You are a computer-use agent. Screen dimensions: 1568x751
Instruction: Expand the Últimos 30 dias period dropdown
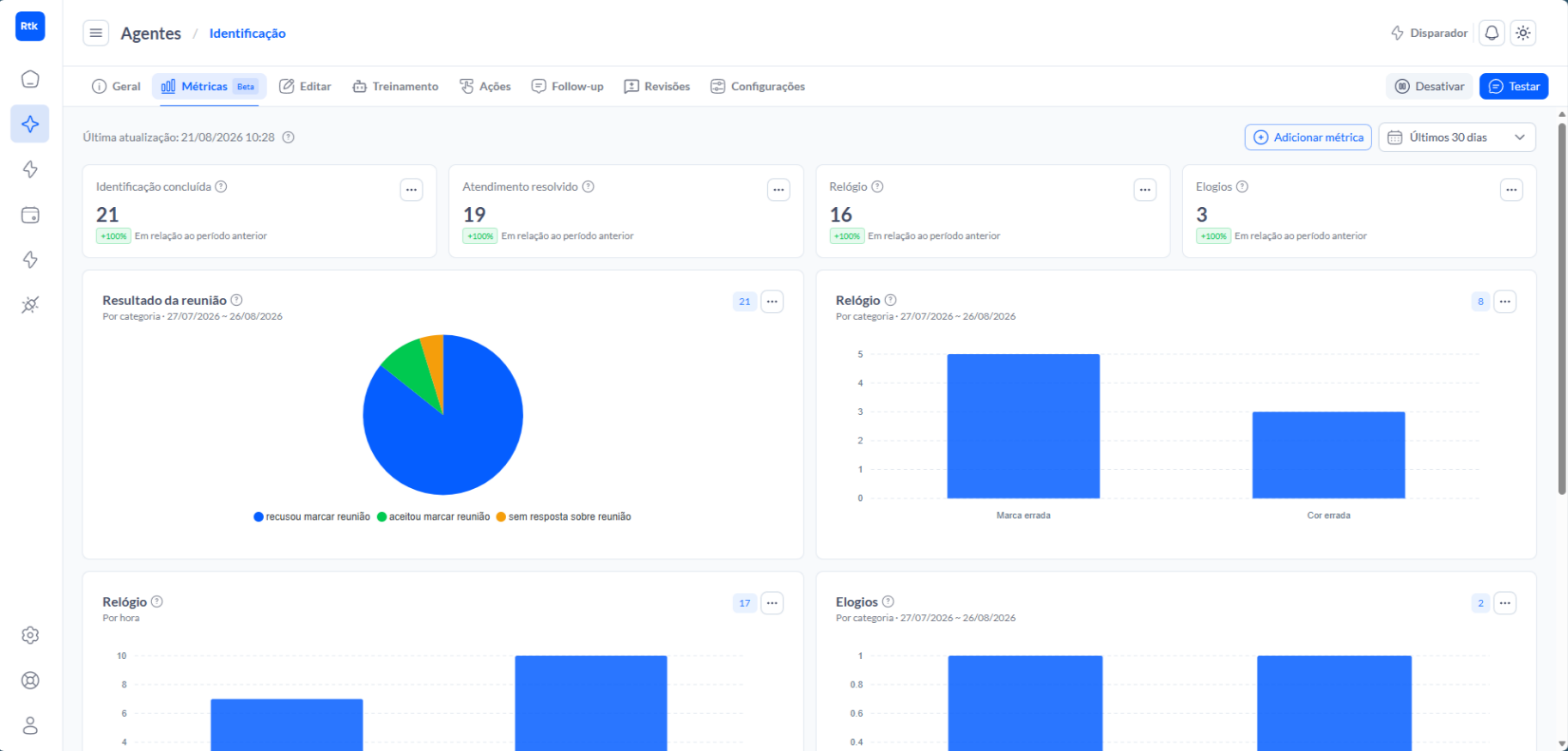[x=1457, y=137]
